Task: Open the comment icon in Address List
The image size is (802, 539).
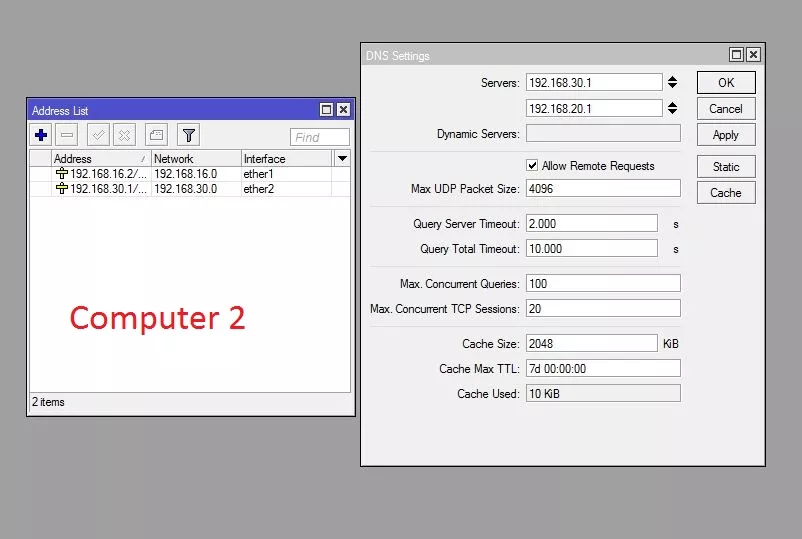Action: 157,136
